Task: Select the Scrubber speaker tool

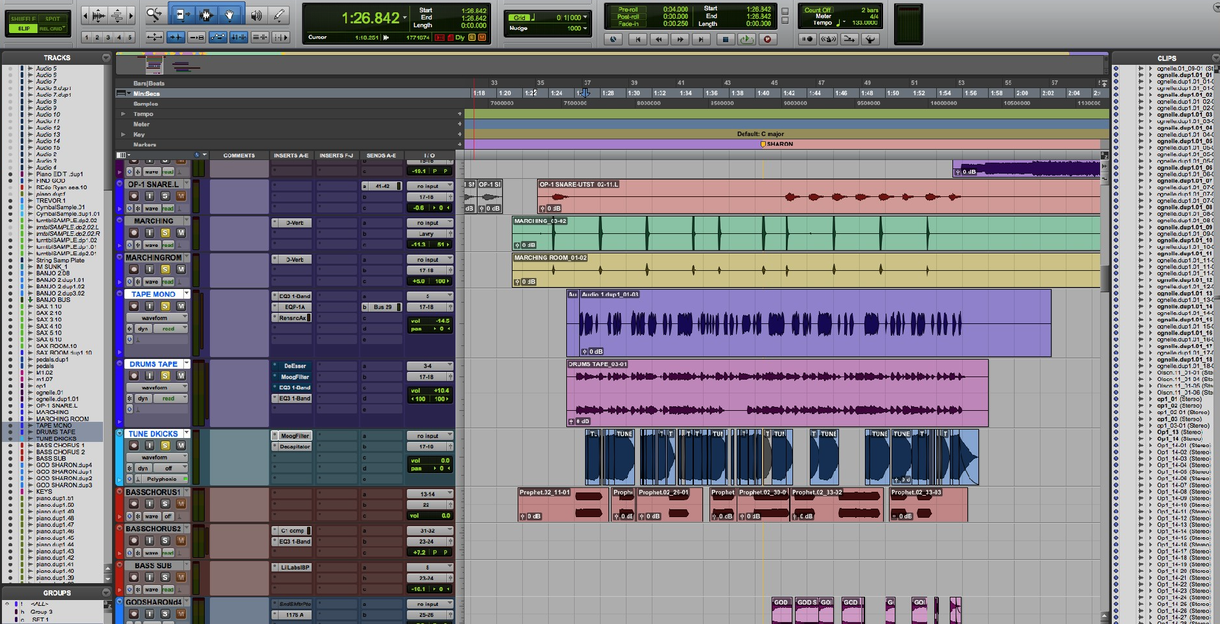Action: pyautogui.click(x=256, y=15)
